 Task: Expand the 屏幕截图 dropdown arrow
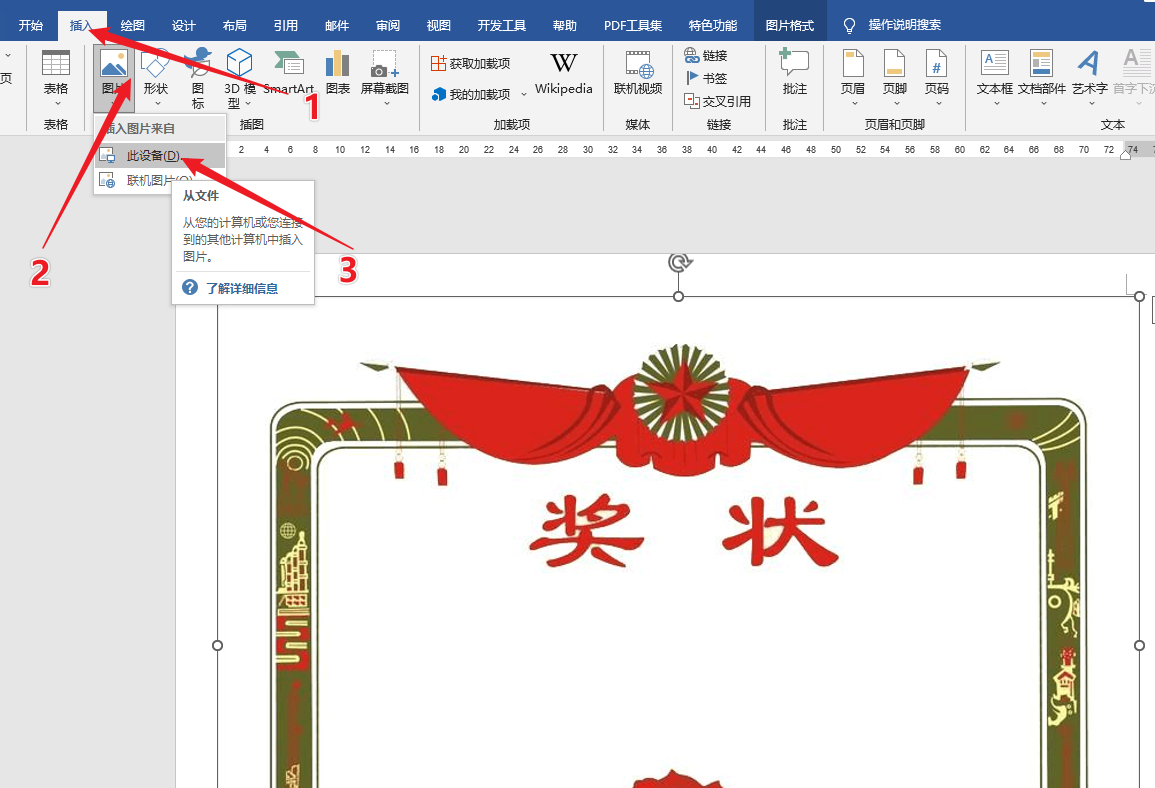coord(385,104)
